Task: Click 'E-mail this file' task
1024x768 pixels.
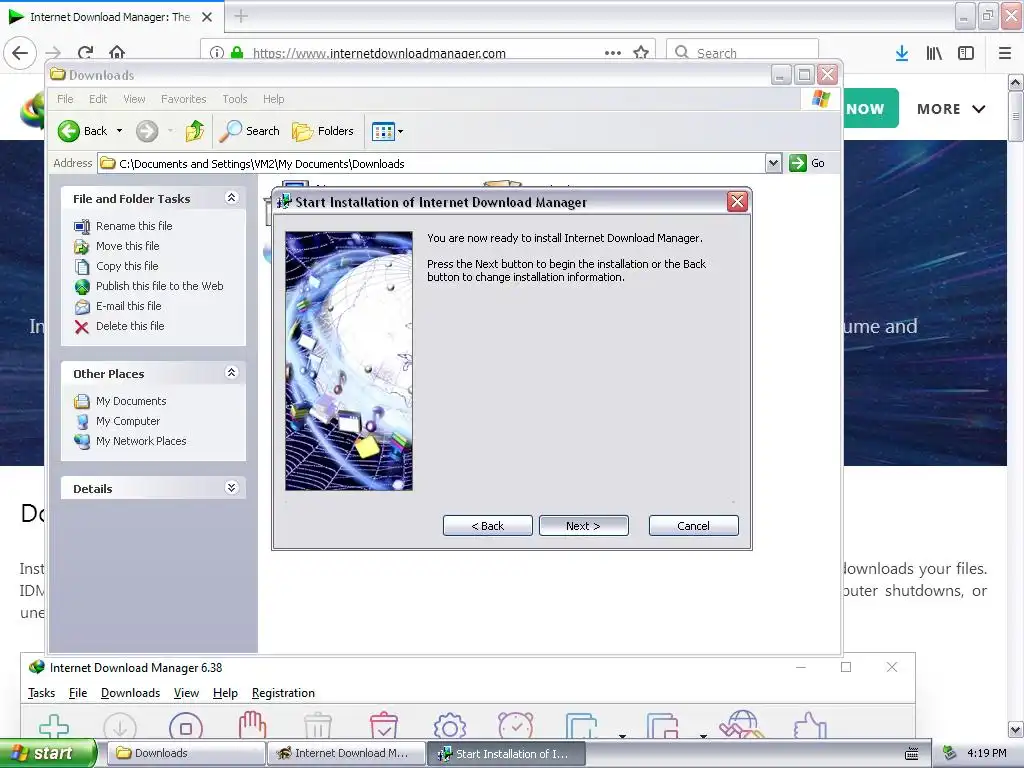Action: (129, 306)
